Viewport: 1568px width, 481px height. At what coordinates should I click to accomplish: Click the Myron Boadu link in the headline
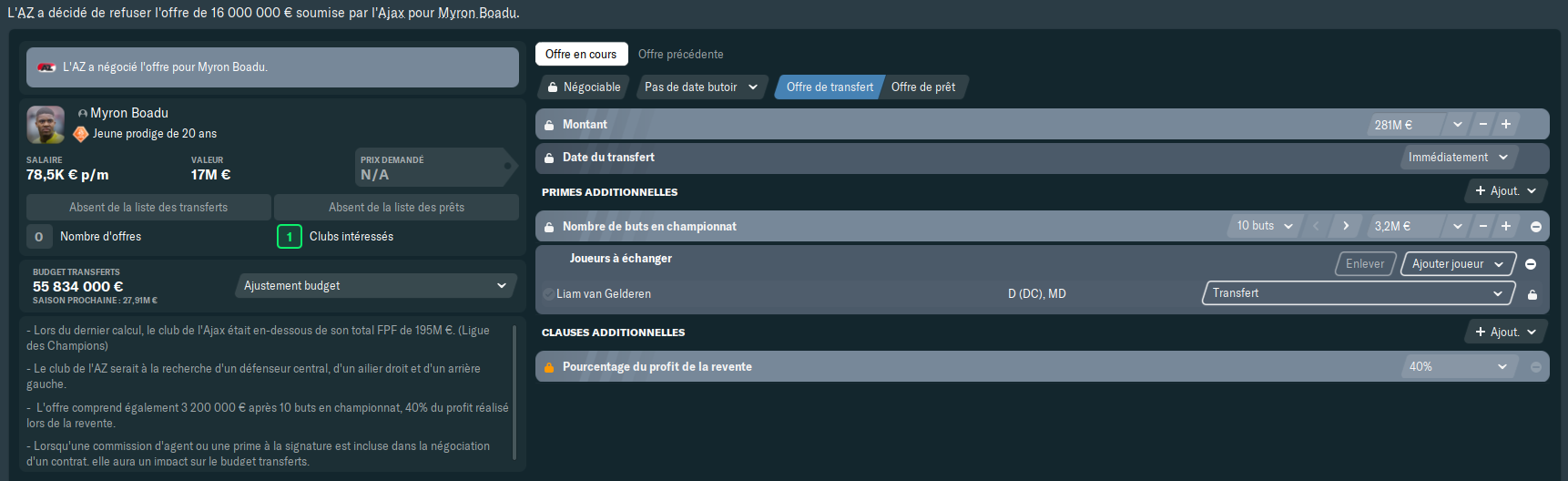477,13
